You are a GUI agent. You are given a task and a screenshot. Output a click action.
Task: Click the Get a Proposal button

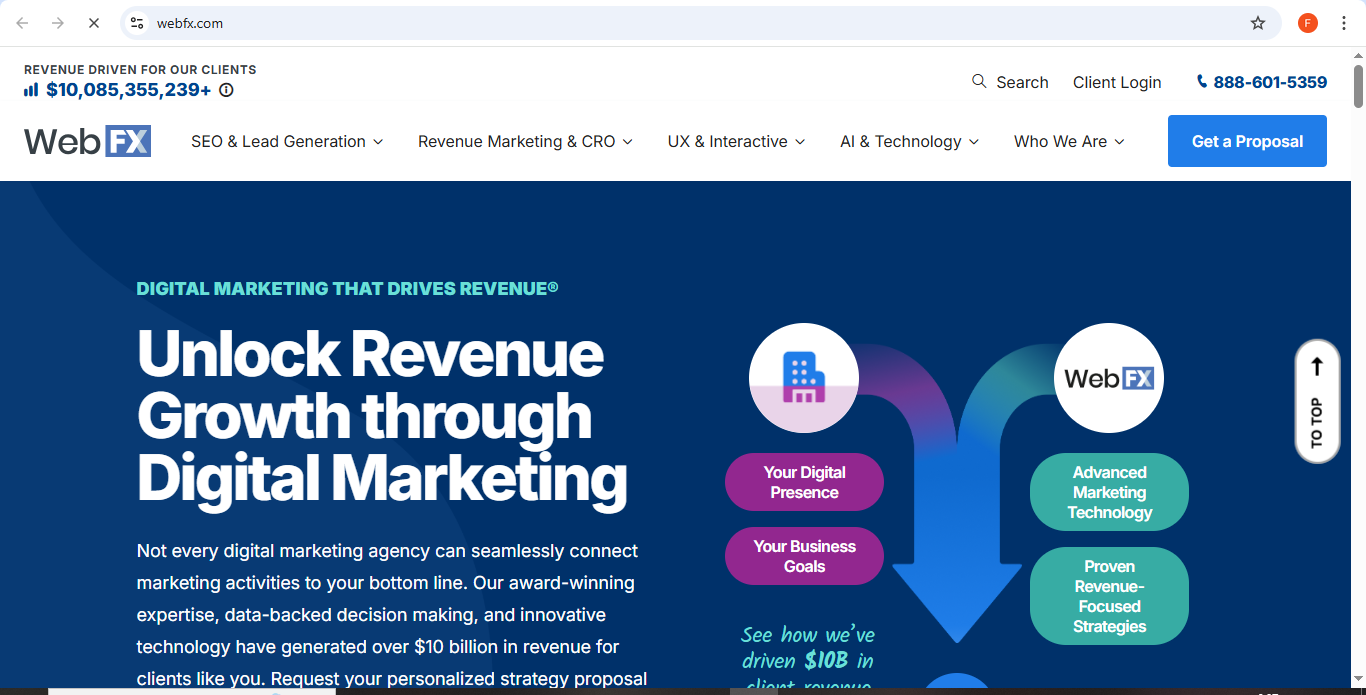(1247, 141)
